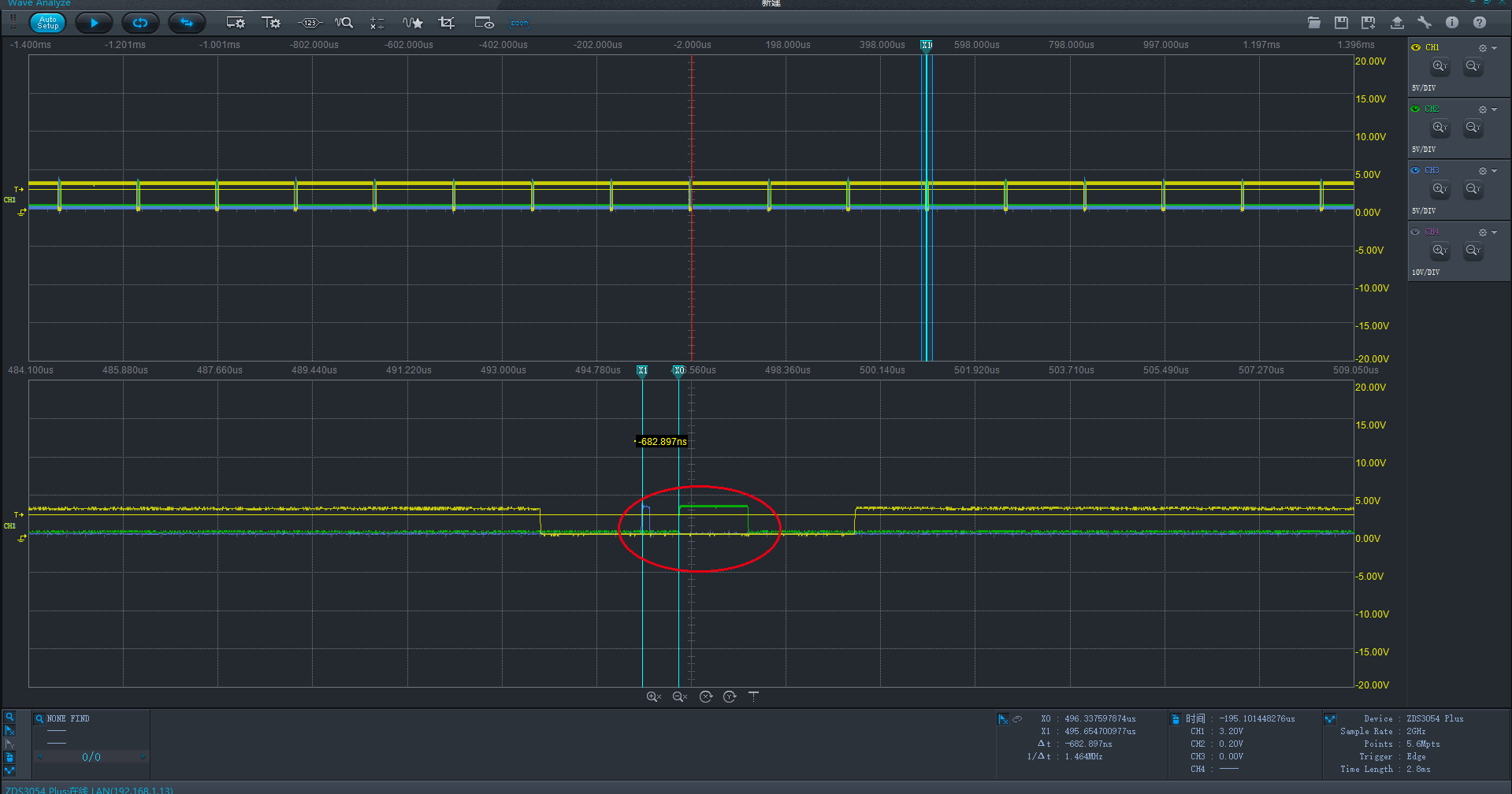Select the X0 cursor marker in zoom view
This screenshot has height=794, width=1512.
click(678, 371)
